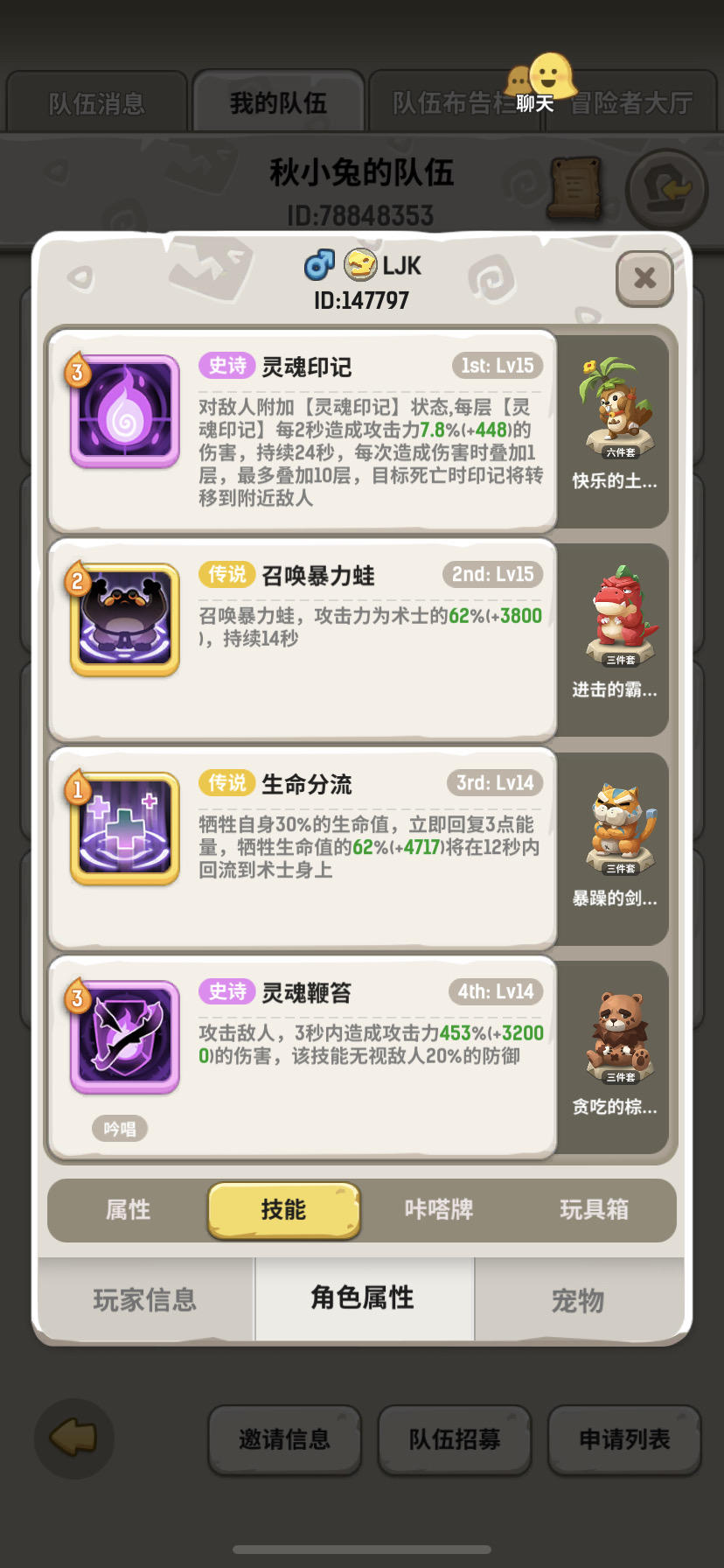This screenshot has height=1568, width=724.
Task: Close the LJK player info popup
Action: 644,278
